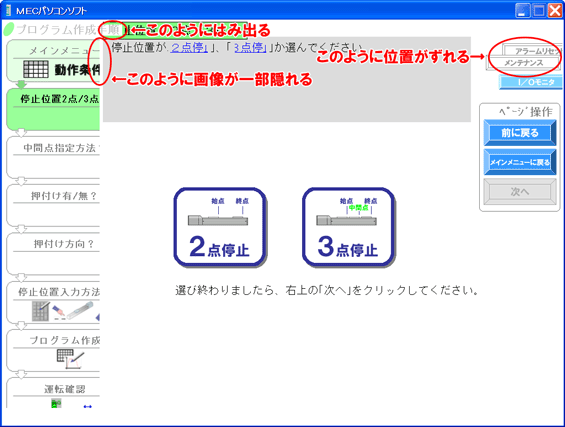Click the grid icon beside 動作条件
The image size is (565, 427).
(x=36, y=69)
